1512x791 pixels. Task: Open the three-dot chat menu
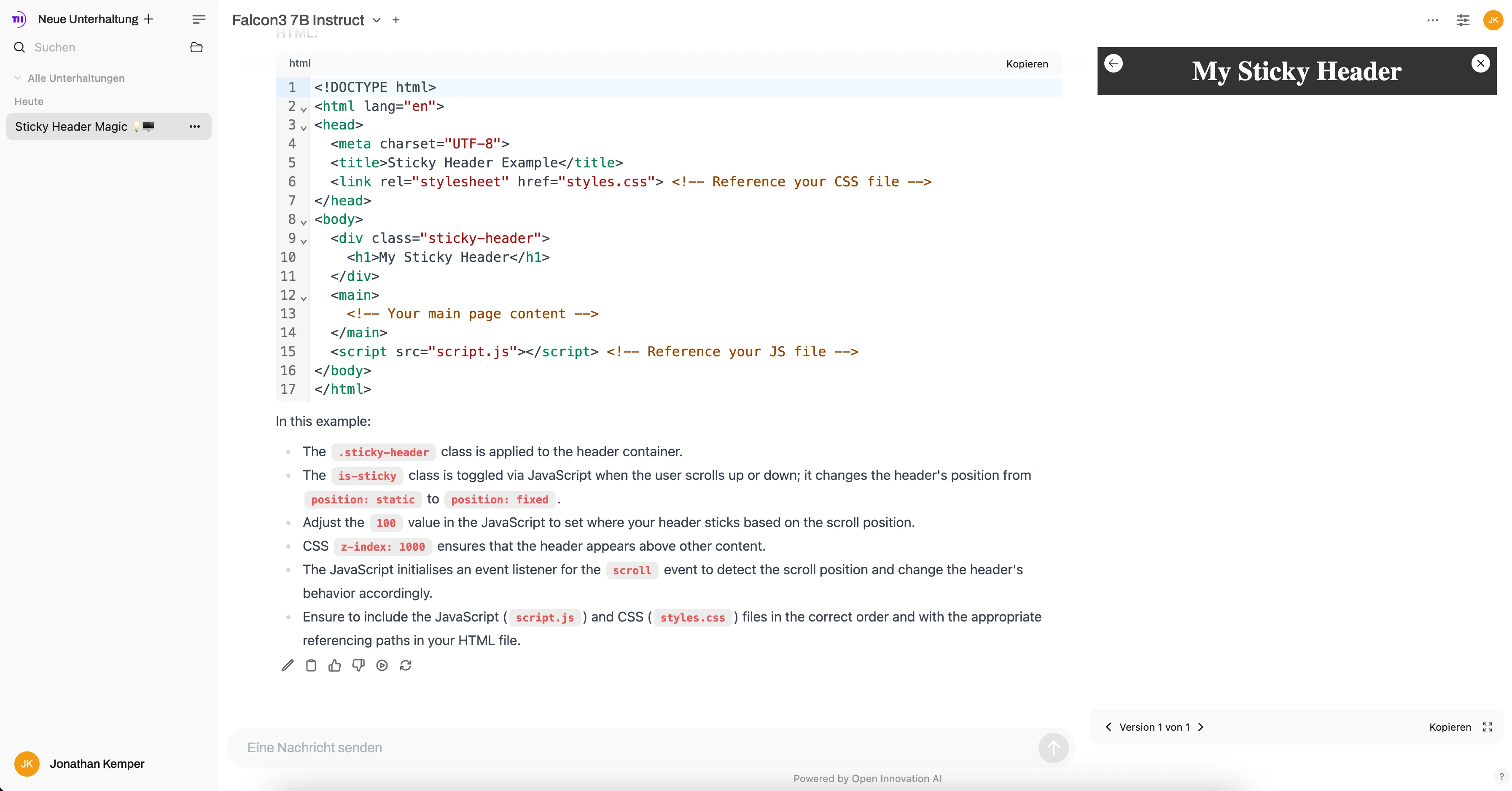pyautogui.click(x=1433, y=20)
